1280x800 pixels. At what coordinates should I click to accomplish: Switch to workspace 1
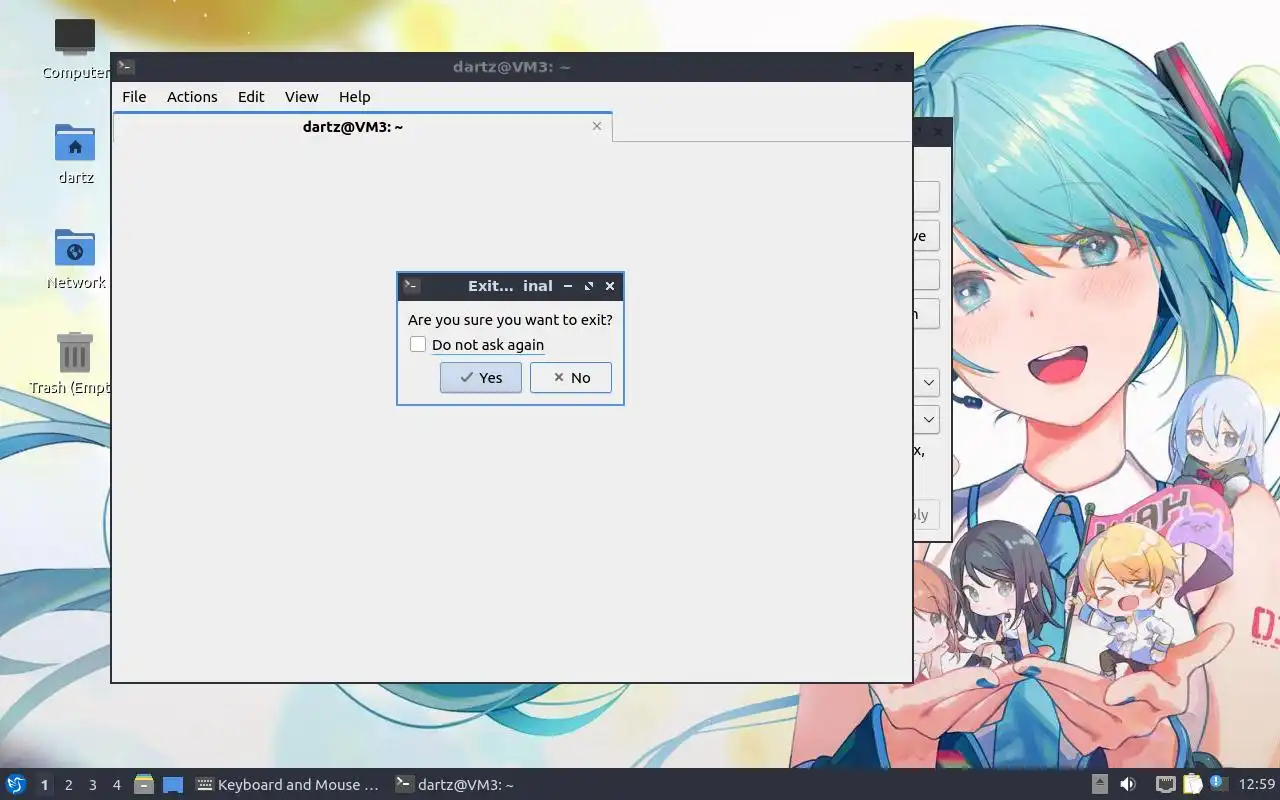pyautogui.click(x=44, y=785)
